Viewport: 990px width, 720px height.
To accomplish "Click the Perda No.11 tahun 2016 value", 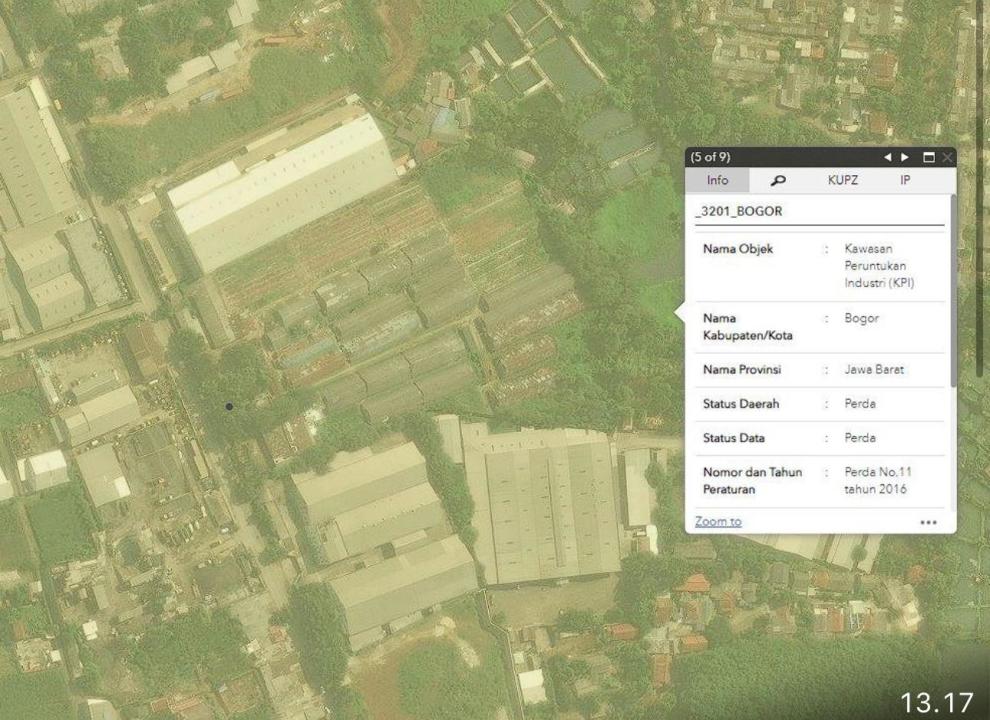I will coord(878,480).
